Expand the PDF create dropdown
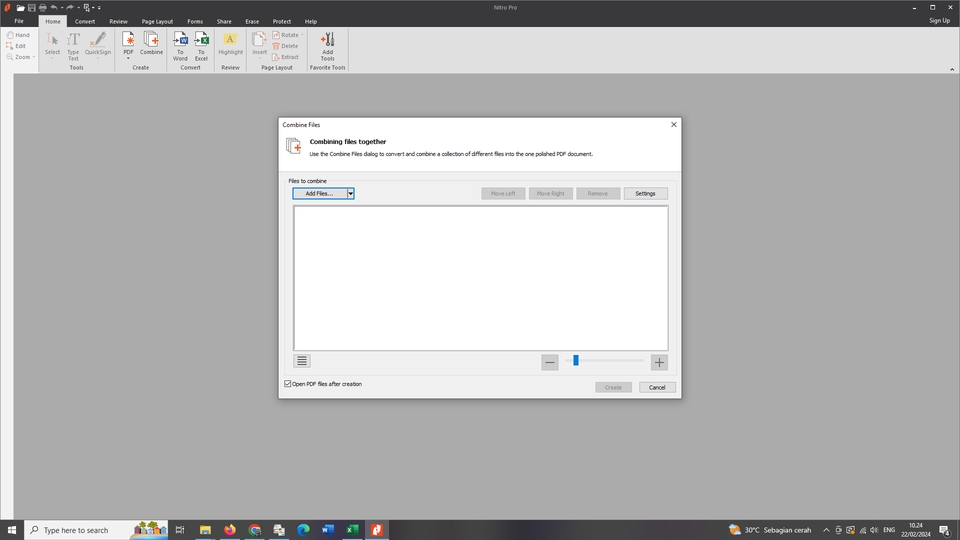 (x=128, y=59)
